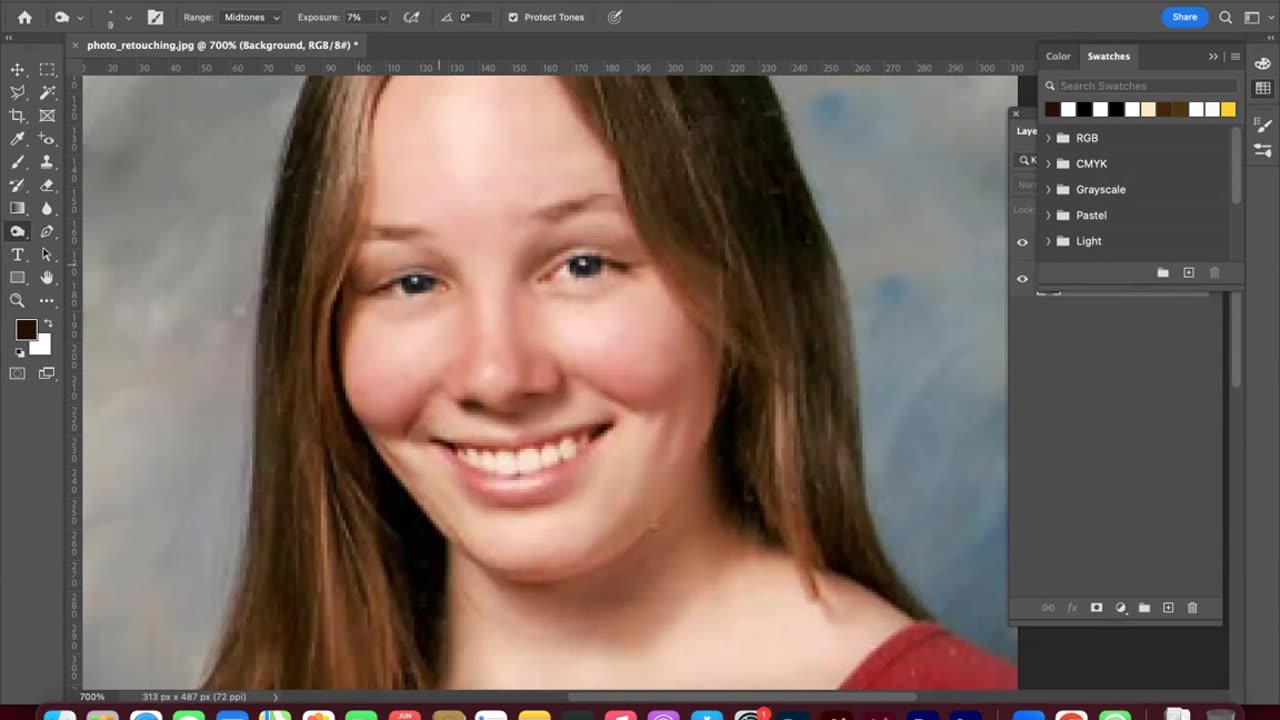Select the Gradient tool
The width and height of the screenshot is (1280, 720).
point(18,208)
